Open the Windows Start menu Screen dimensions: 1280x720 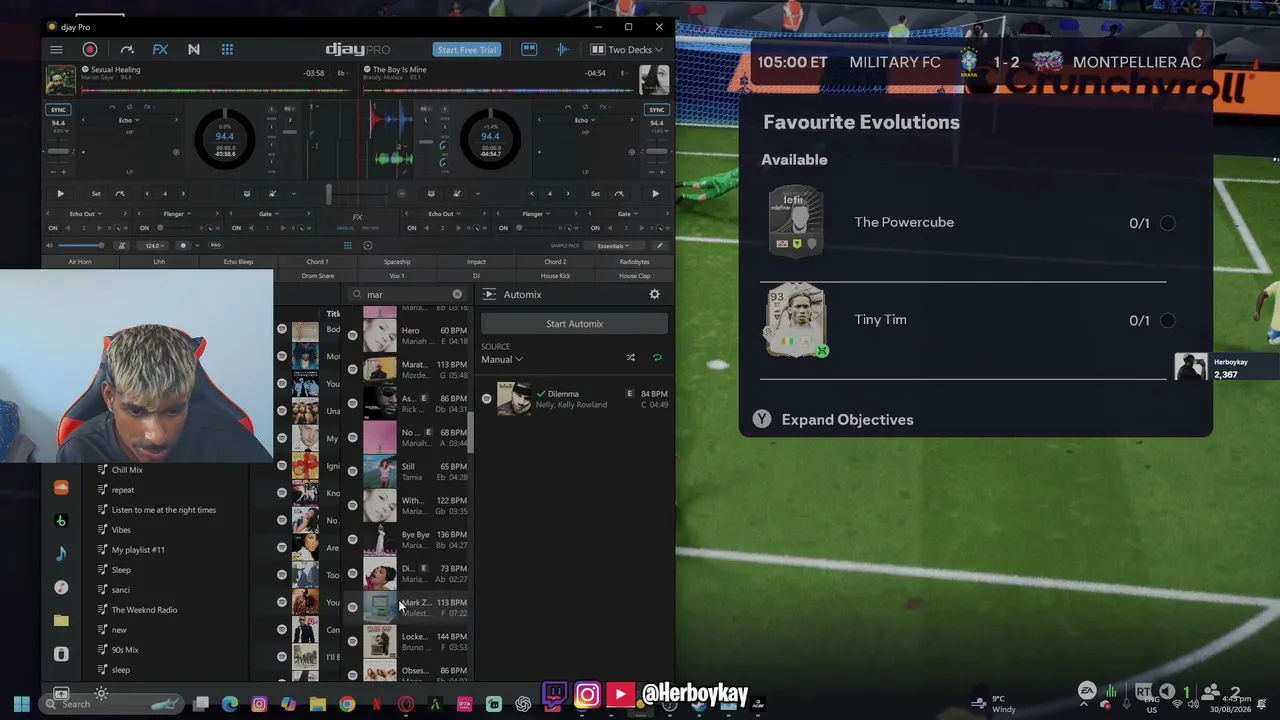click(21, 704)
